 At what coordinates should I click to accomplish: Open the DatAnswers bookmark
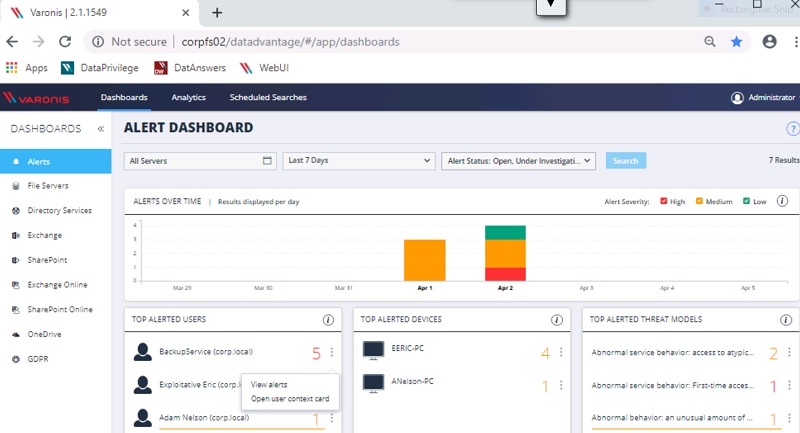(x=190, y=68)
